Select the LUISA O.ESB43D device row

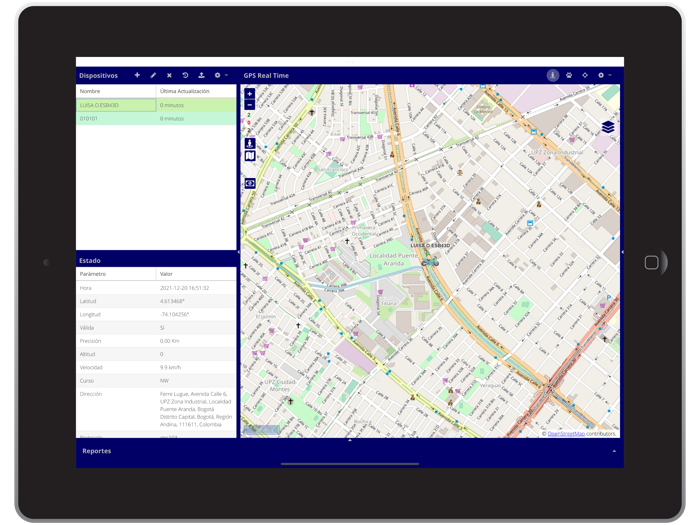tap(156, 105)
